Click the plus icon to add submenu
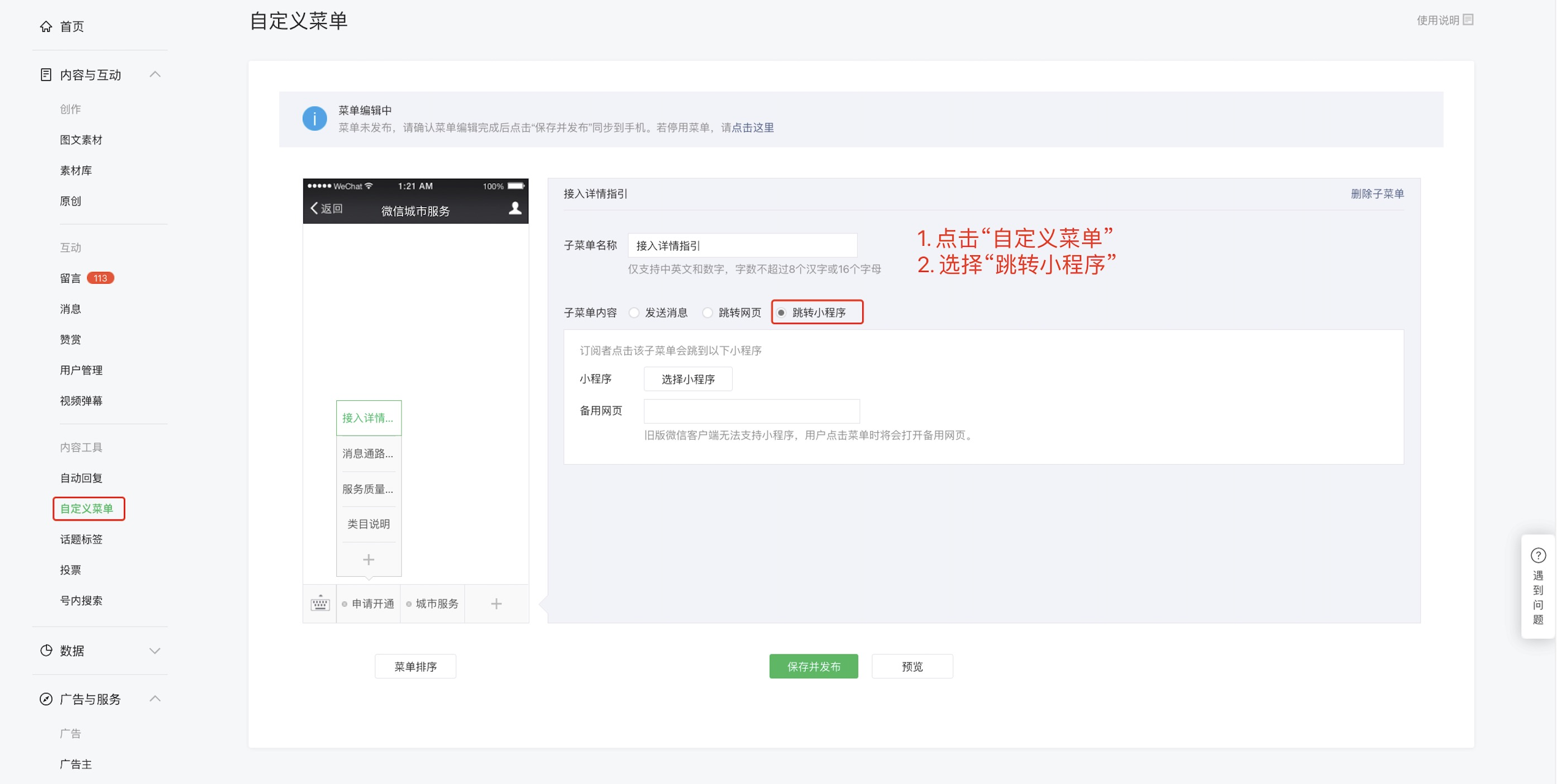 [368, 560]
